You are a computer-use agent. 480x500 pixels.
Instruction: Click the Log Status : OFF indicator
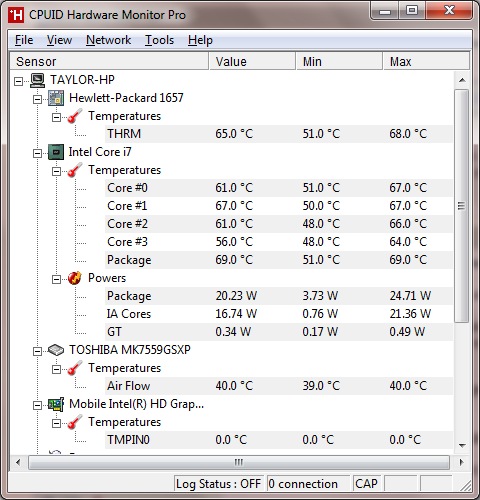tap(219, 484)
